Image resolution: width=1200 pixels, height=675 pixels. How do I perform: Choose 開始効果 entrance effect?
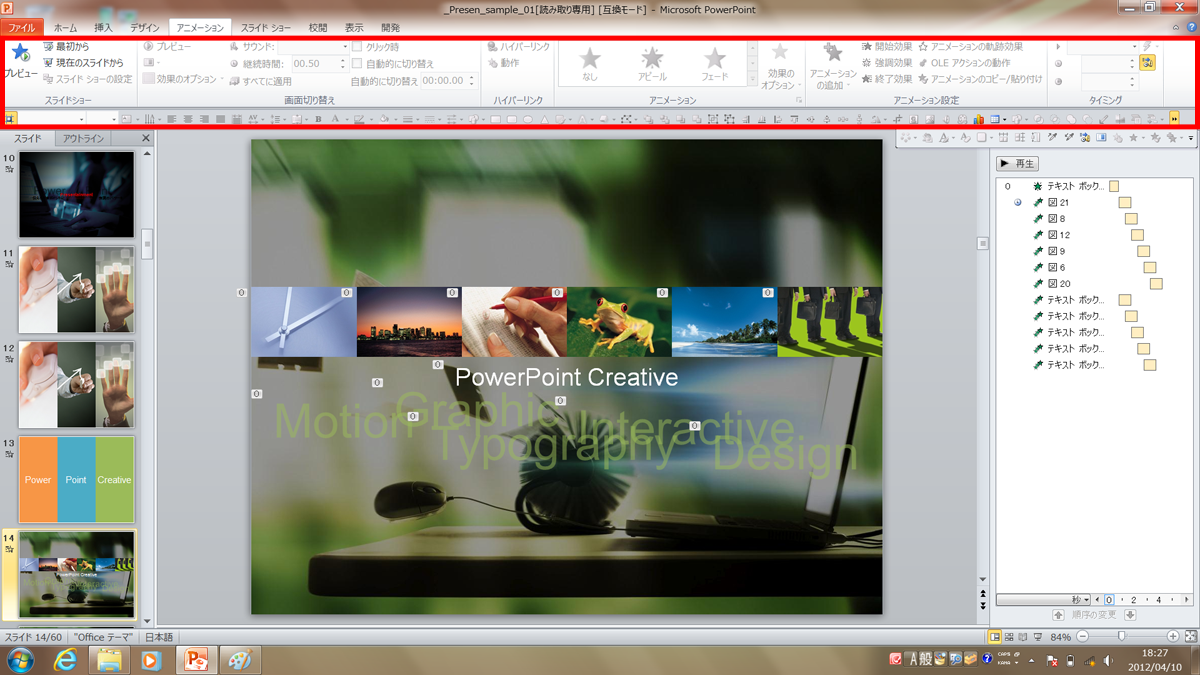point(887,47)
